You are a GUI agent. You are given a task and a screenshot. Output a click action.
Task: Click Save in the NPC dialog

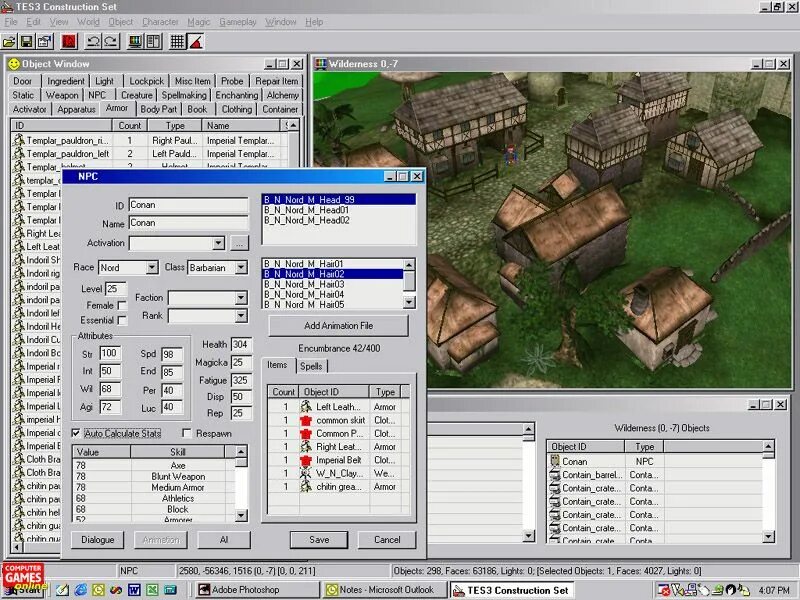(319, 540)
